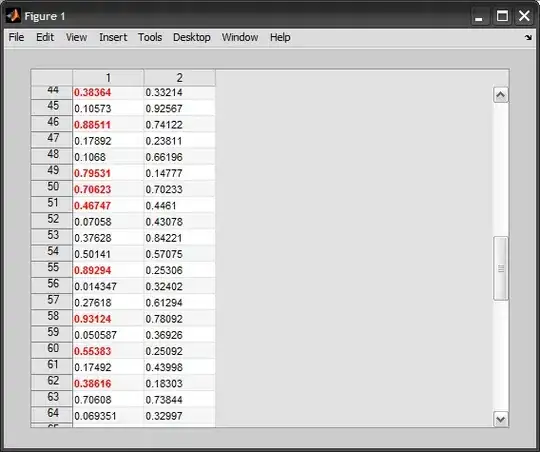Select row header 64
The width and height of the screenshot is (540, 452).
[x=52, y=414]
